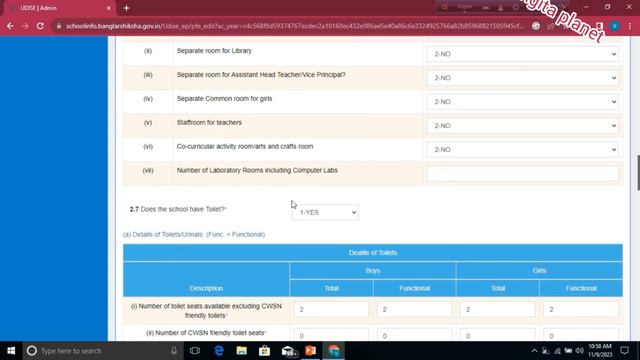Click the browser forward arrow
The width and height of the screenshot is (640, 360).
tap(25, 26)
